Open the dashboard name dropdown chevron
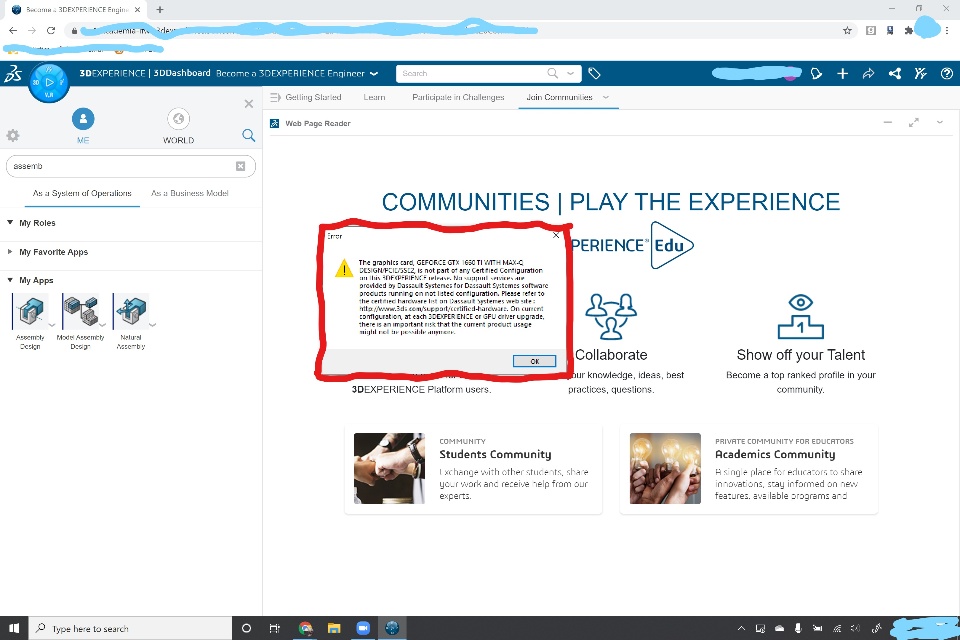The width and height of the screenshot is (960, 640). 374,73
